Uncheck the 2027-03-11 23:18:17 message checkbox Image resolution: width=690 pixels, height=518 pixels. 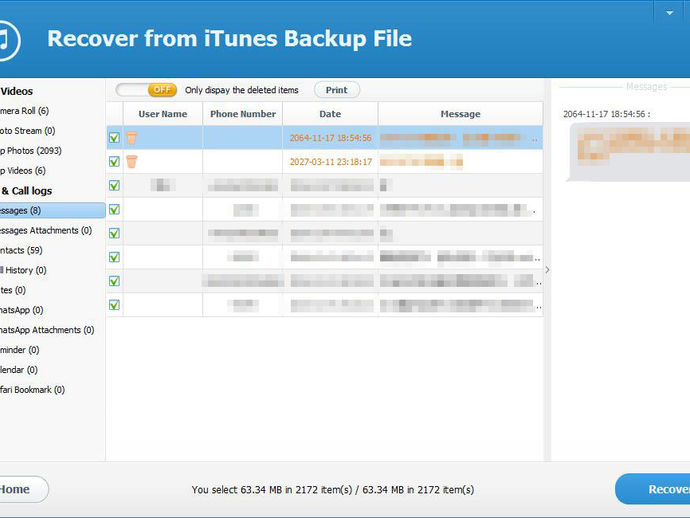point(114,162)
